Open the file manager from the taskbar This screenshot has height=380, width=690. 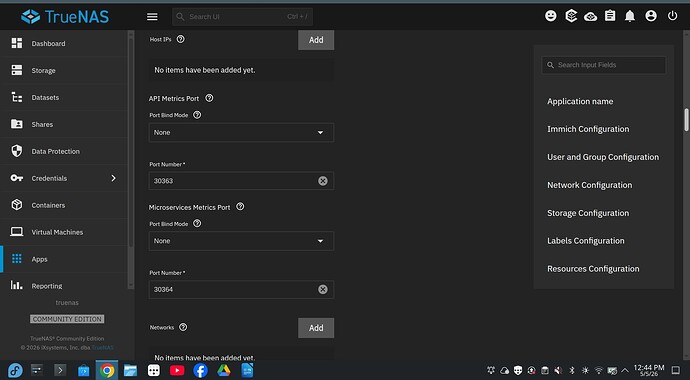point(130,370)
